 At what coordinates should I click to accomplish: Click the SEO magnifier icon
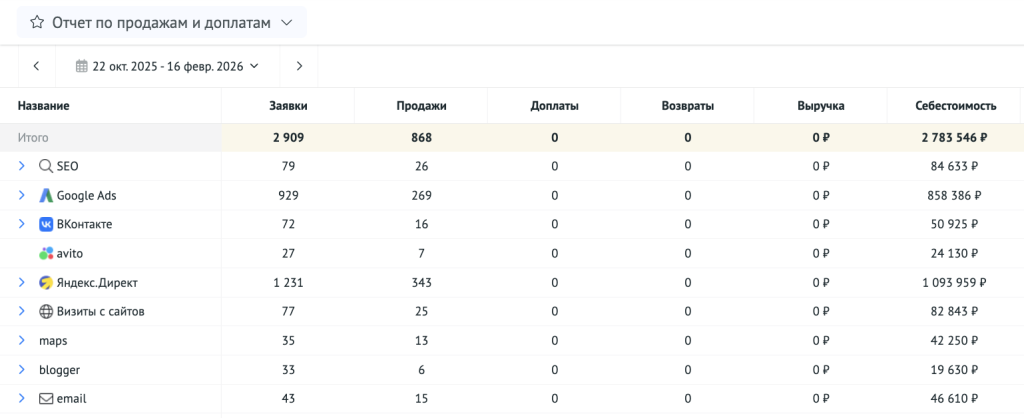pos(45,167)
